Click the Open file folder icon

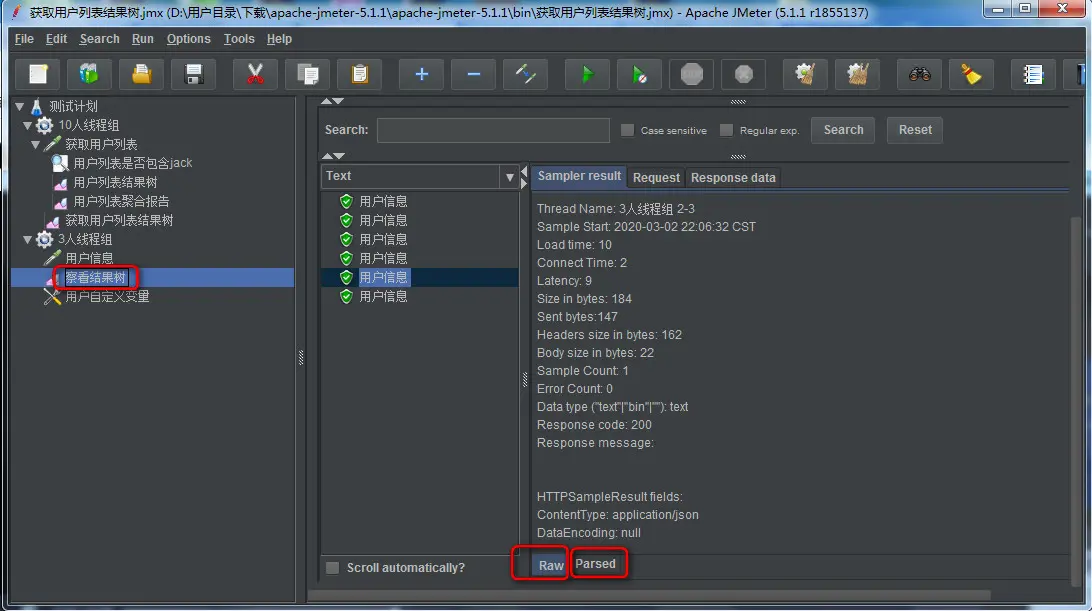click(x=141, y=74)
